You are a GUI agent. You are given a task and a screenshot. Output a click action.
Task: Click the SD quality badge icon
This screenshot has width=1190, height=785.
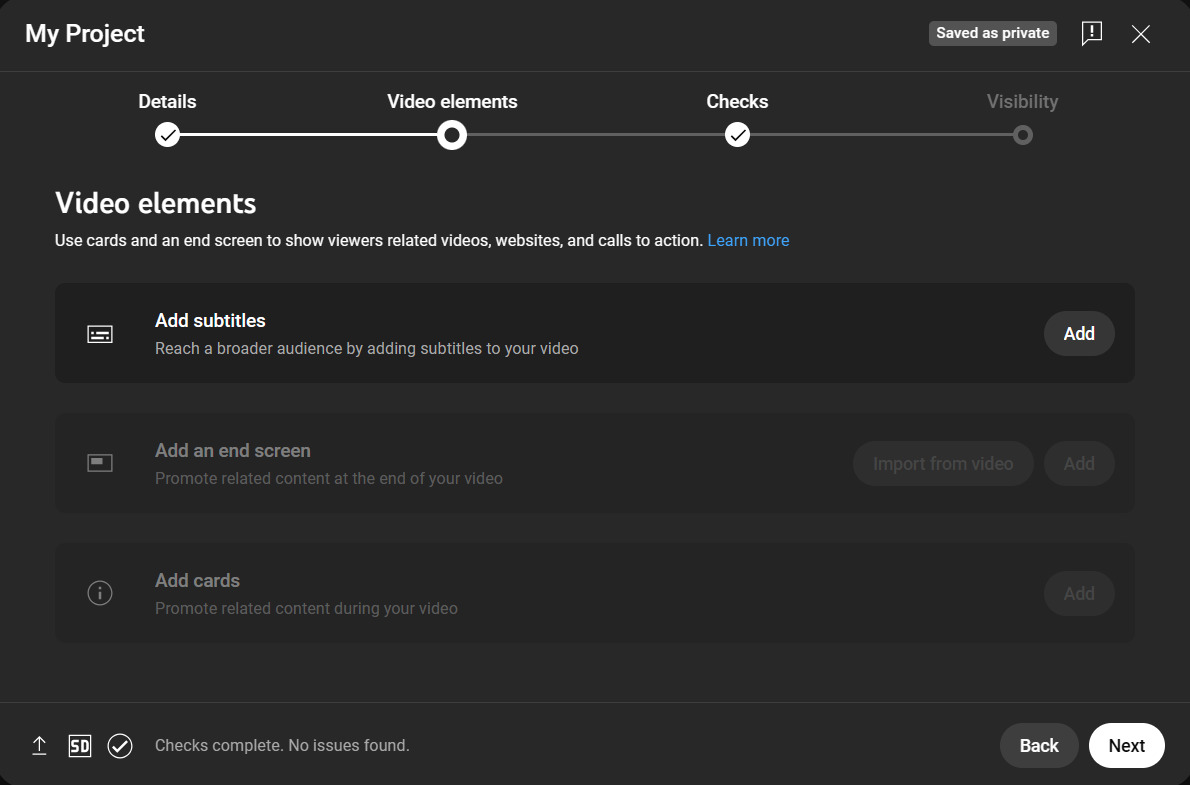pos(80,745)
